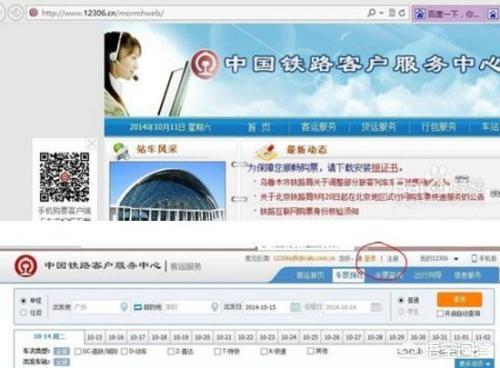Switch to the Baidu browser tab

pos(448,14)
